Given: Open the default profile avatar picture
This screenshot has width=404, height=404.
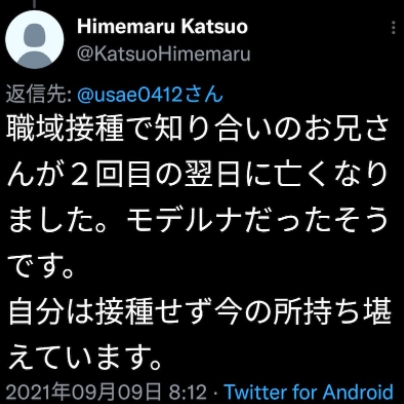Looking at the screenshot, I should click(35, 39).
